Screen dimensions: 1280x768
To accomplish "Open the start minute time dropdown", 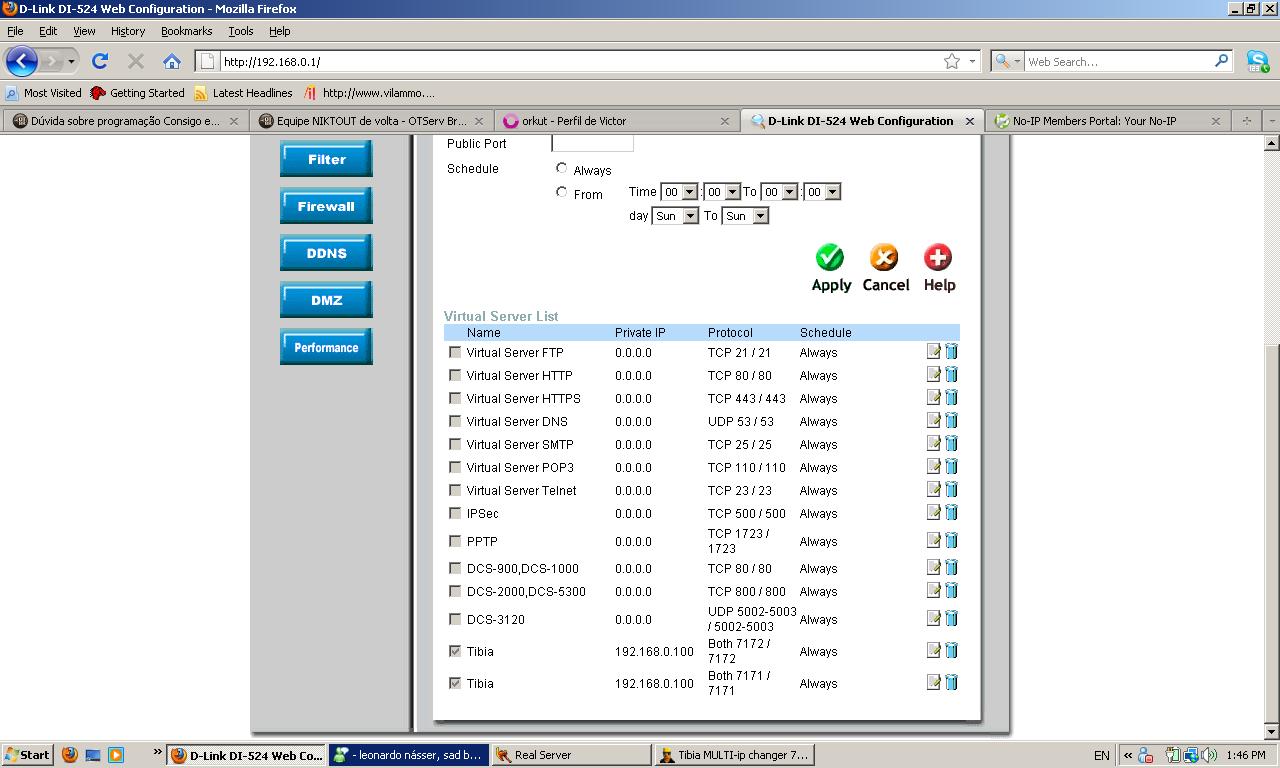I will [722, 192].
